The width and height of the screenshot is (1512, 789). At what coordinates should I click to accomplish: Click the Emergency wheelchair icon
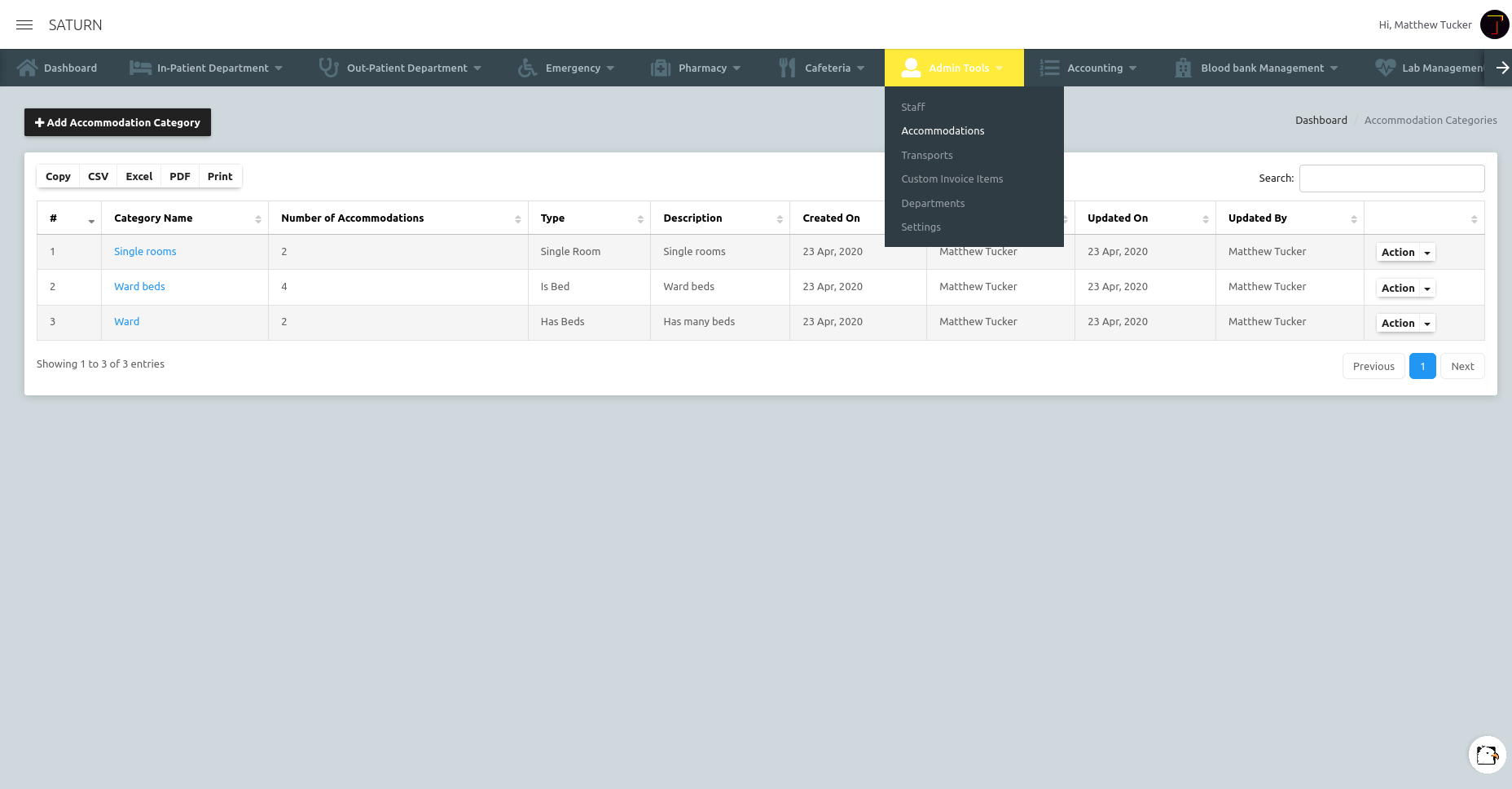pos(526,67)
